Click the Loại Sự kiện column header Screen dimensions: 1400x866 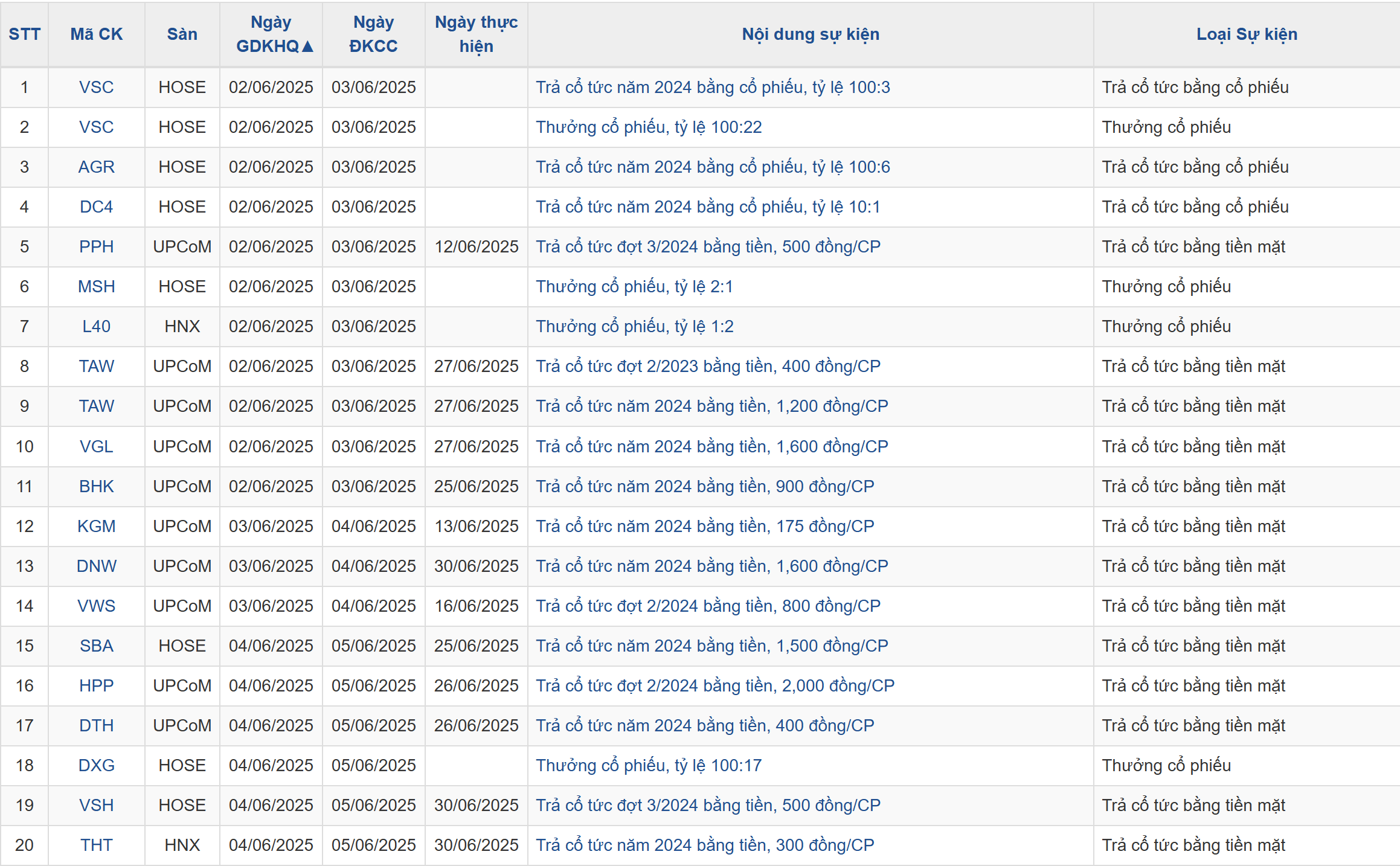coord(1247,34)
